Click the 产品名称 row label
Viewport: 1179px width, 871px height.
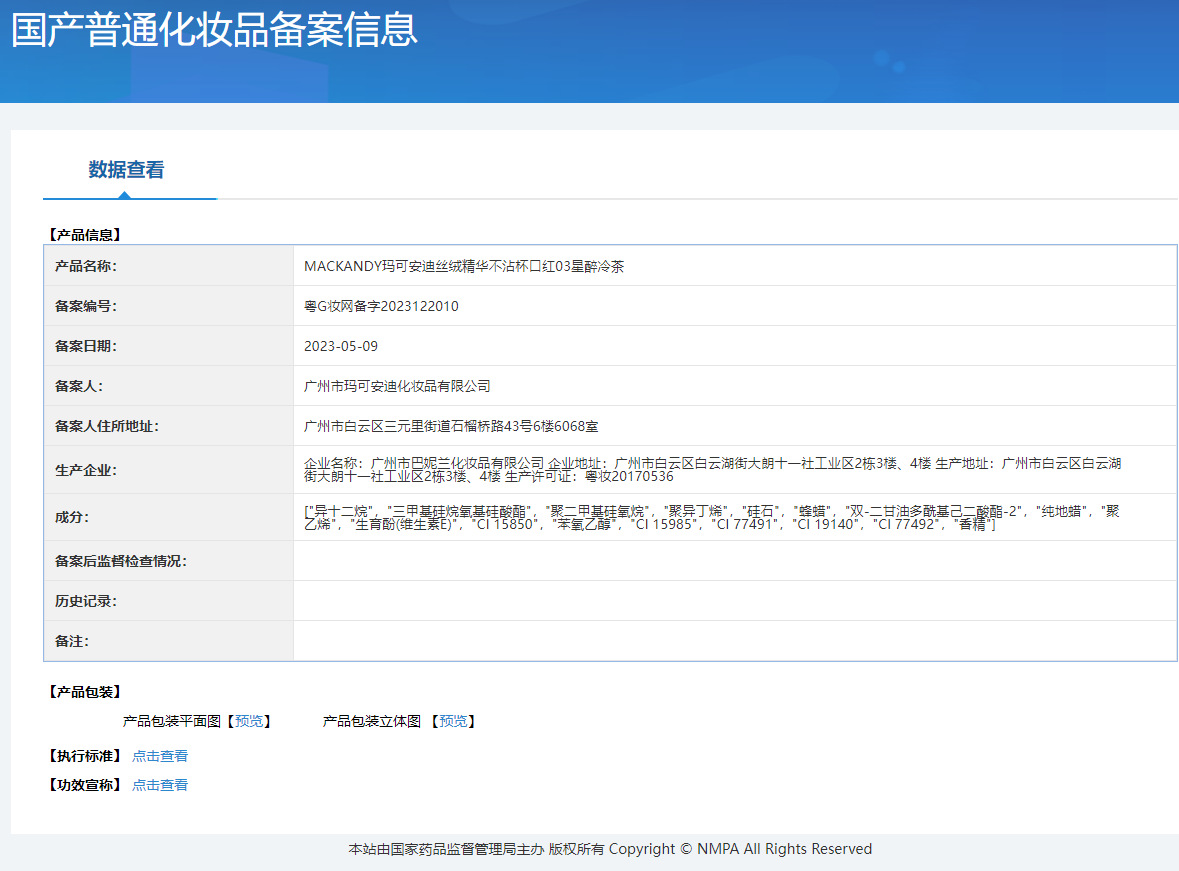click(x=86, y=267)
